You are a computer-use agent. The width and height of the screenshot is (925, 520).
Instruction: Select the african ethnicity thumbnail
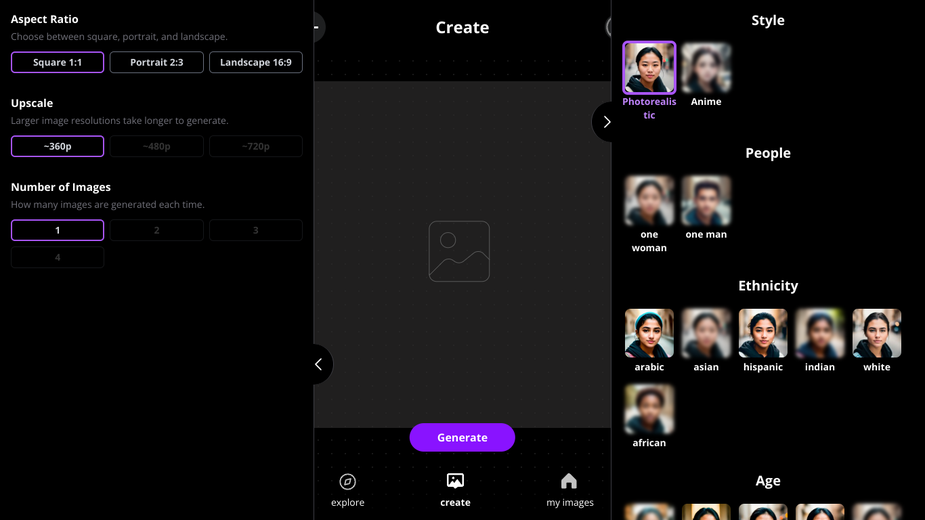(649, 409)
